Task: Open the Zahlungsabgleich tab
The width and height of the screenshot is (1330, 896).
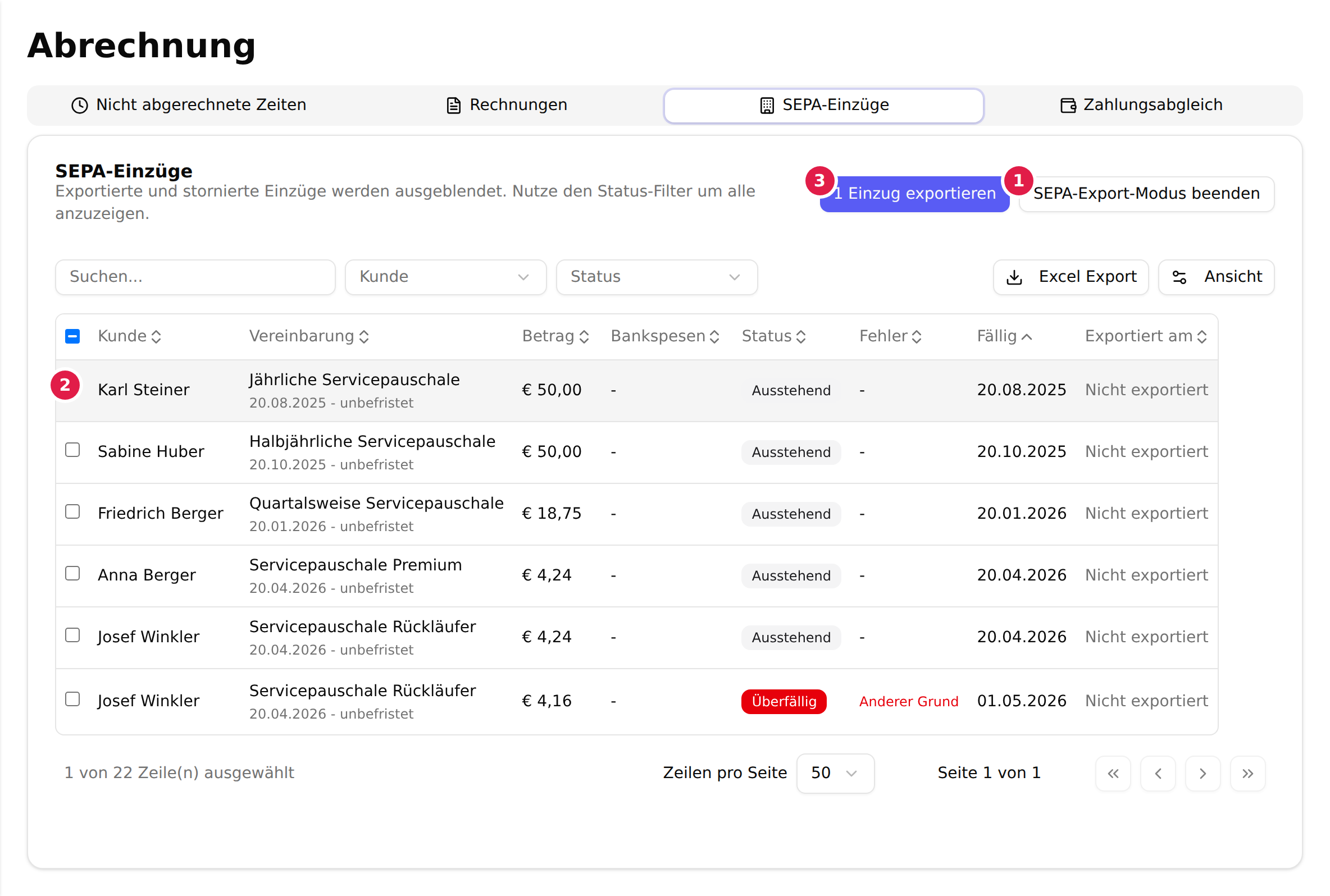Action: pyautogui.click(x=1142, y=105)
